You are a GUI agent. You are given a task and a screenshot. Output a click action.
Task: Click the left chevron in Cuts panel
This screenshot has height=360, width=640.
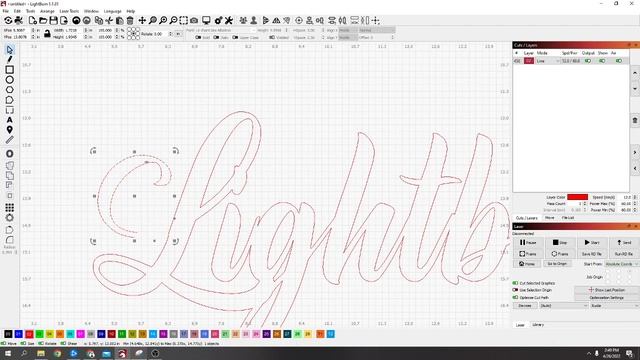click(x=635, y=168)
